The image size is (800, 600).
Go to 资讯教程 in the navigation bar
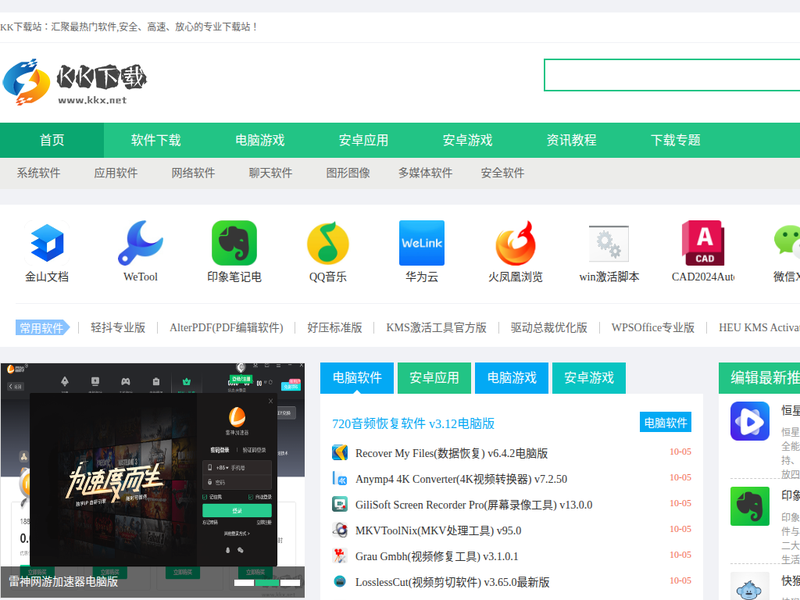point(571,140)
